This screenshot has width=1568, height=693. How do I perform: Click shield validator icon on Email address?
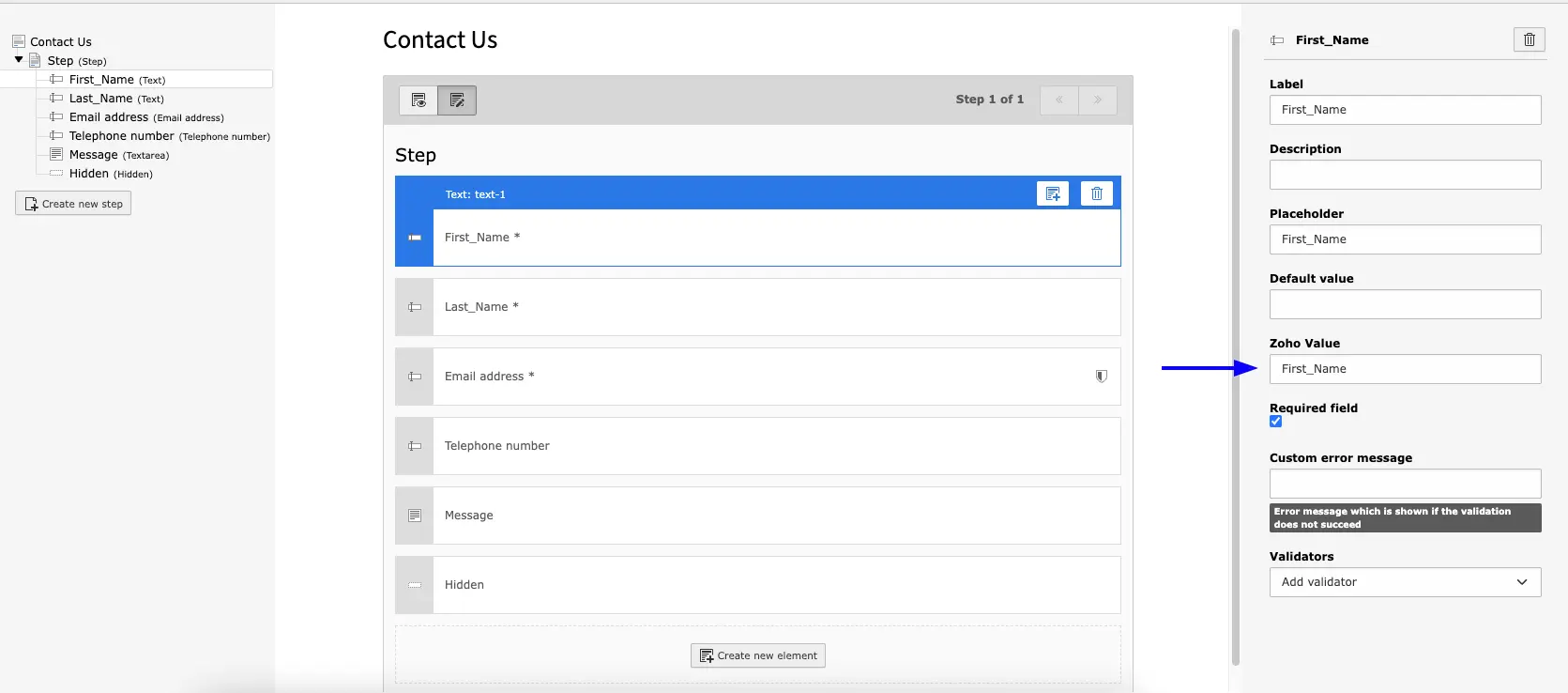(x=1101, y=376)
